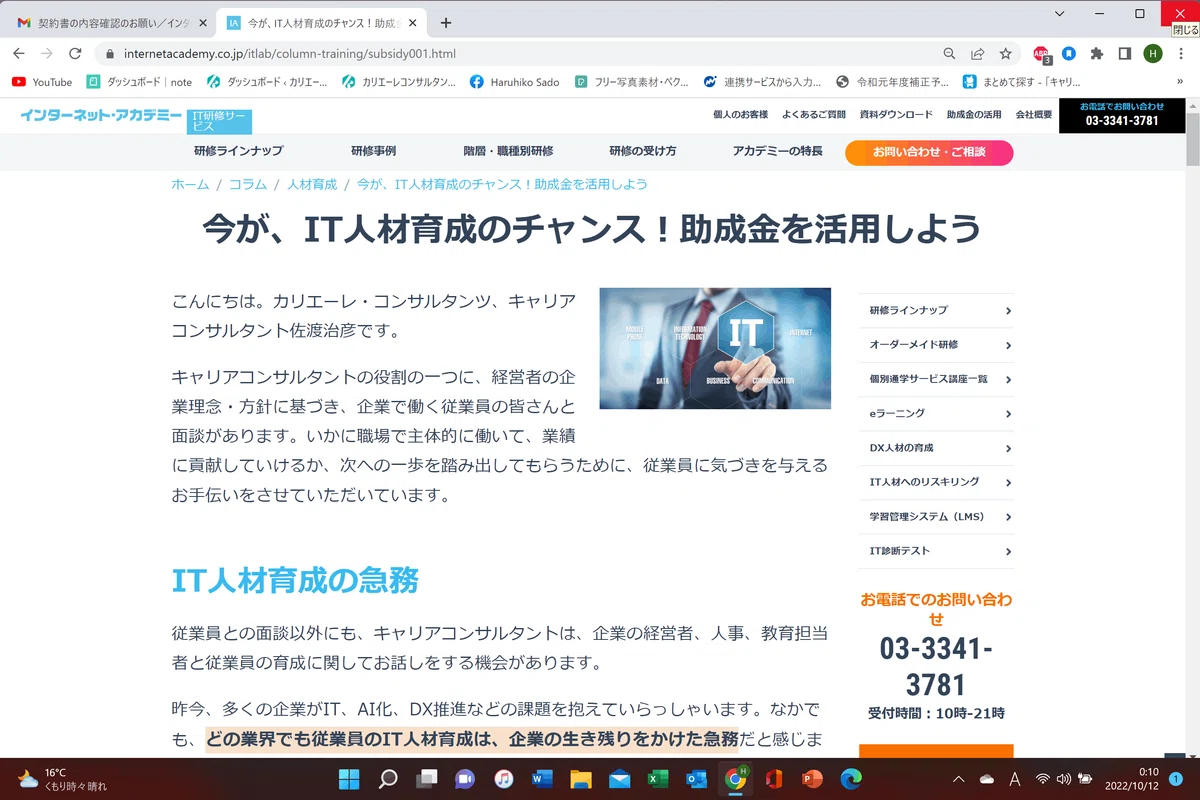
Task: Go to ホーム breadcrumb link
Action: (190, 184)
